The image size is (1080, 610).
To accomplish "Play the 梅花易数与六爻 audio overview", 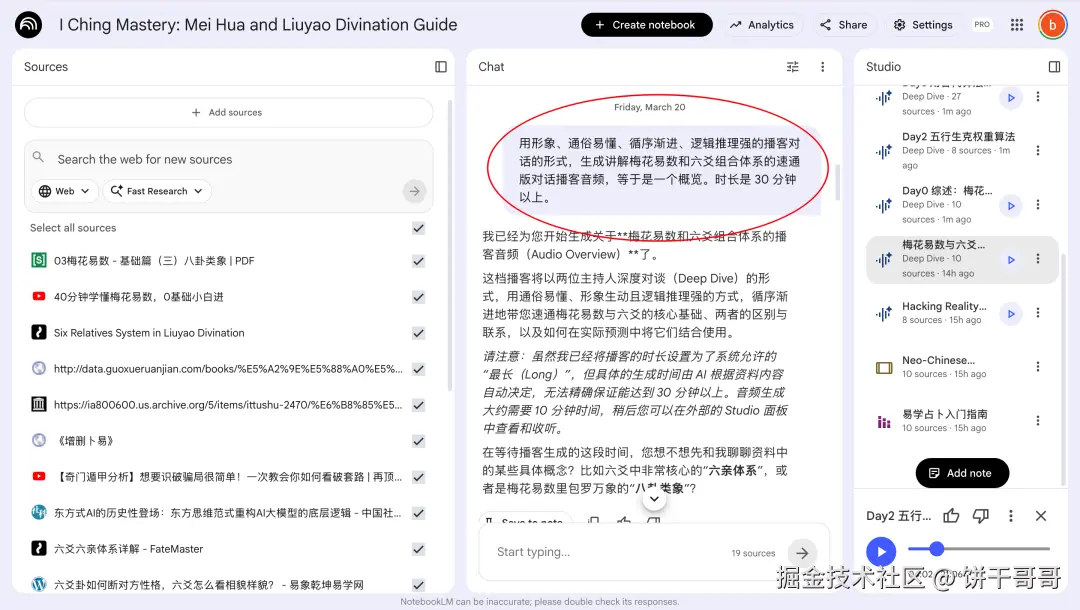I will 1010,260.
